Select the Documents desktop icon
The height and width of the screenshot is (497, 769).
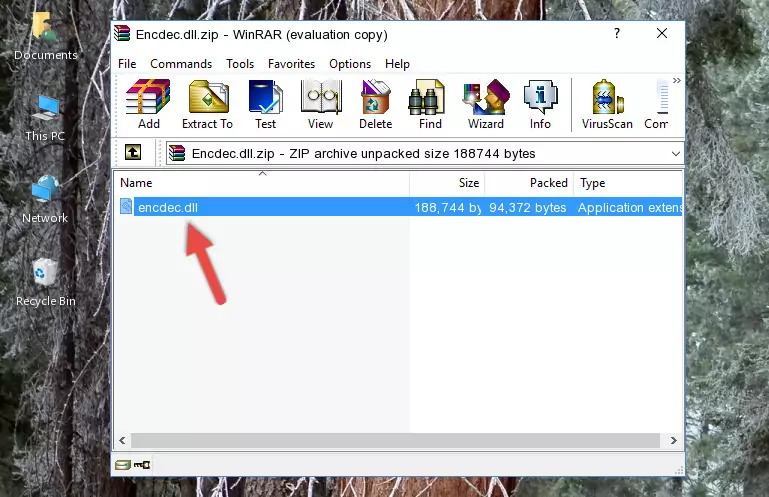coord(46,37)
